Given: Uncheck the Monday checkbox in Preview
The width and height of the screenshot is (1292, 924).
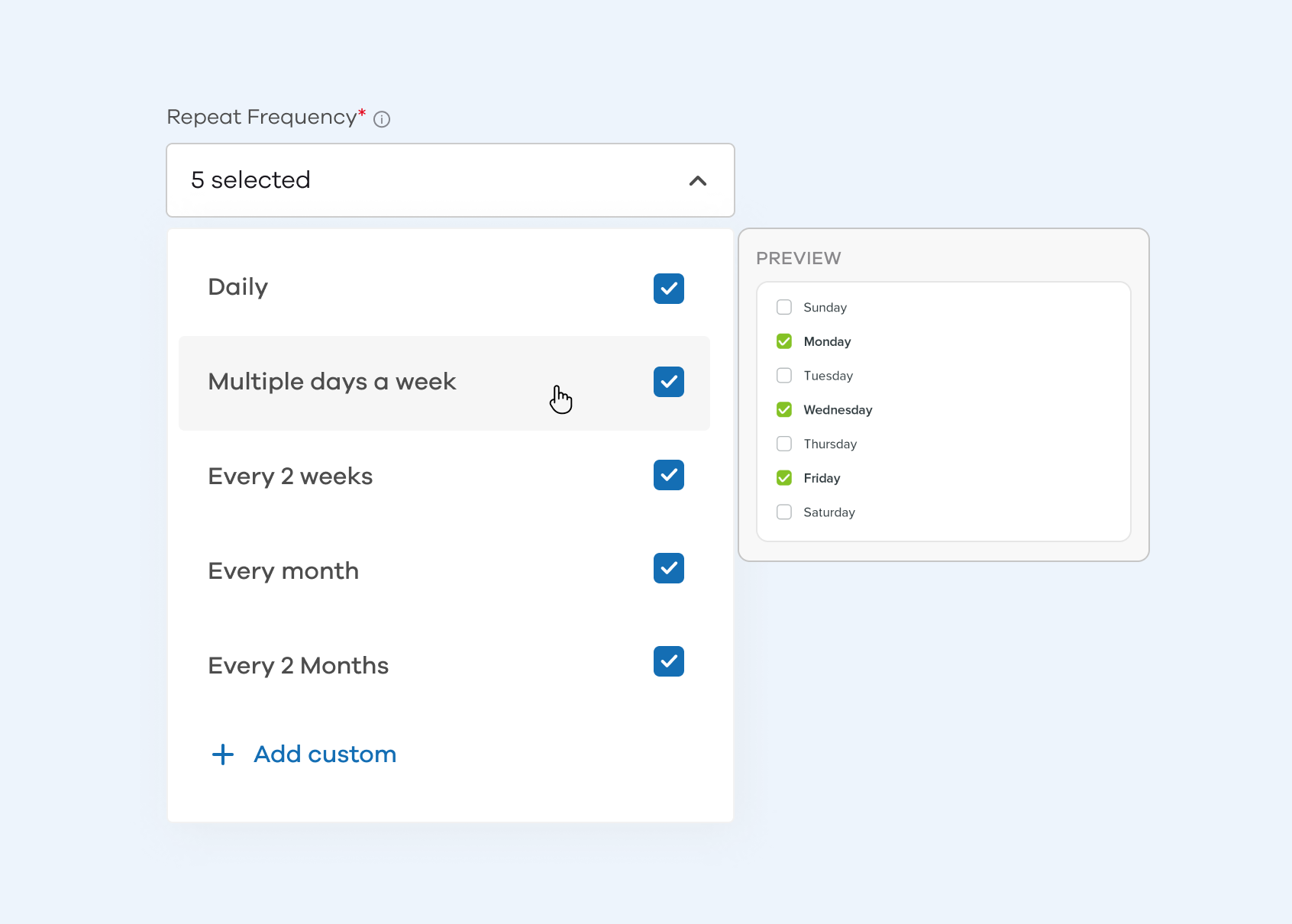Looking at the screenshot, I should pyautogui.click(x=784, y=341).
